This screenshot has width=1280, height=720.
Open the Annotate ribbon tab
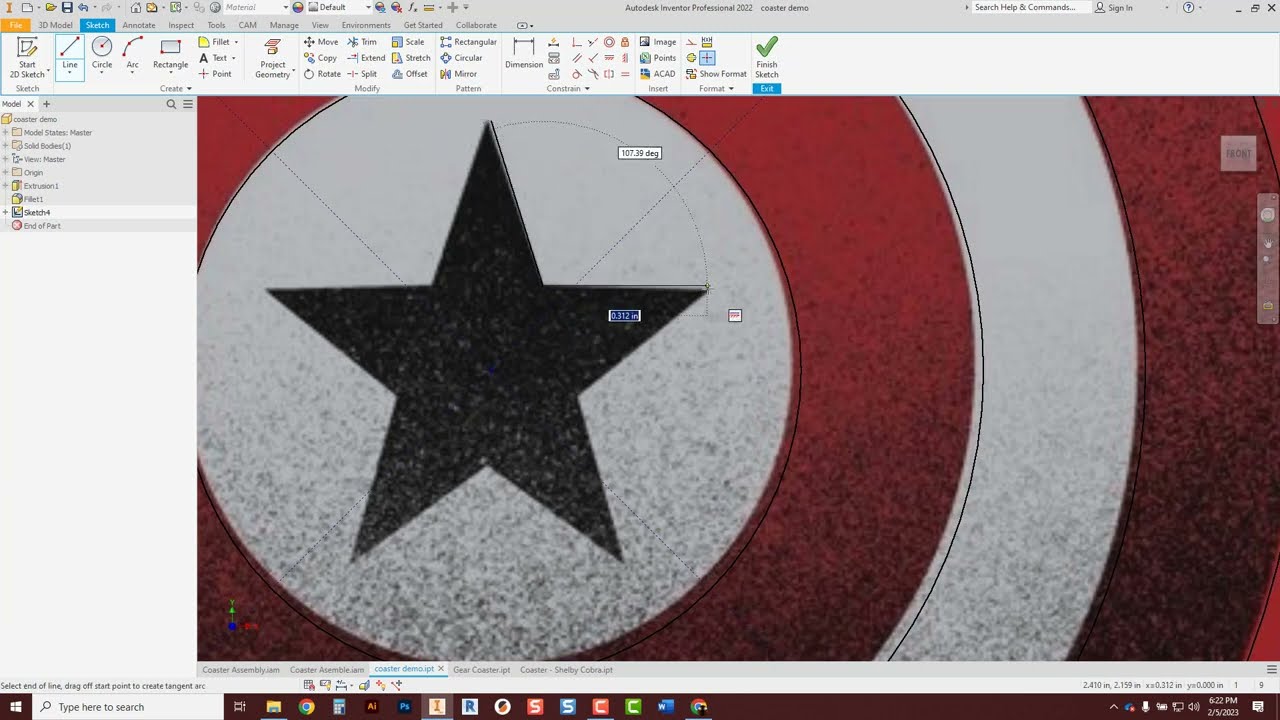139,25
